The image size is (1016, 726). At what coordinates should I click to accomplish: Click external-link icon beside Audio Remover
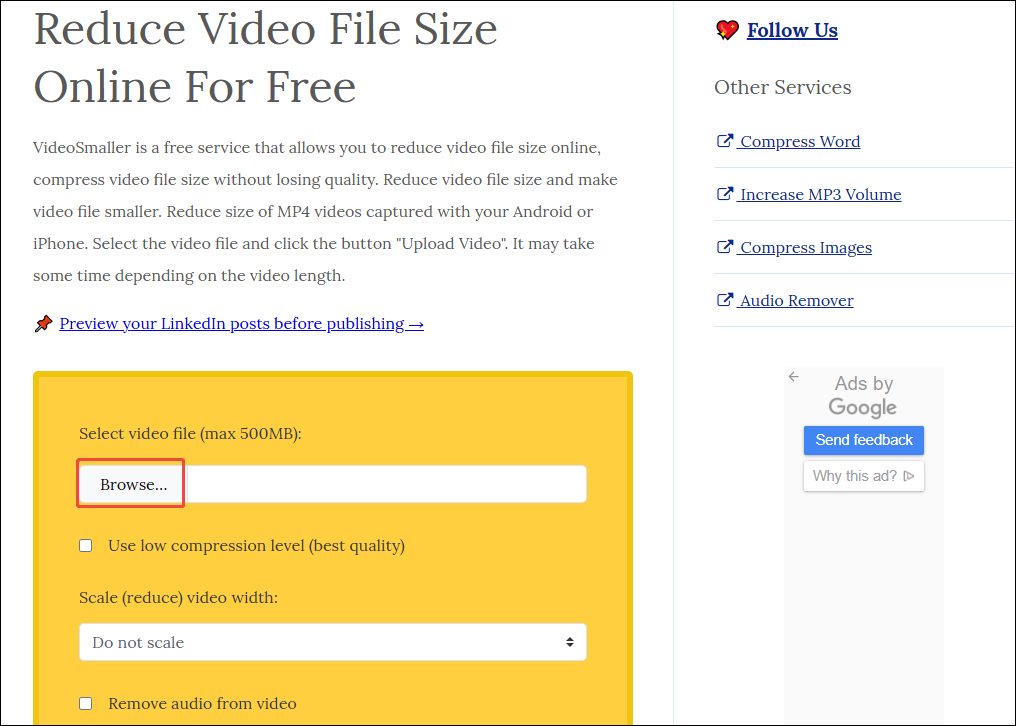[x=725, y=300]
